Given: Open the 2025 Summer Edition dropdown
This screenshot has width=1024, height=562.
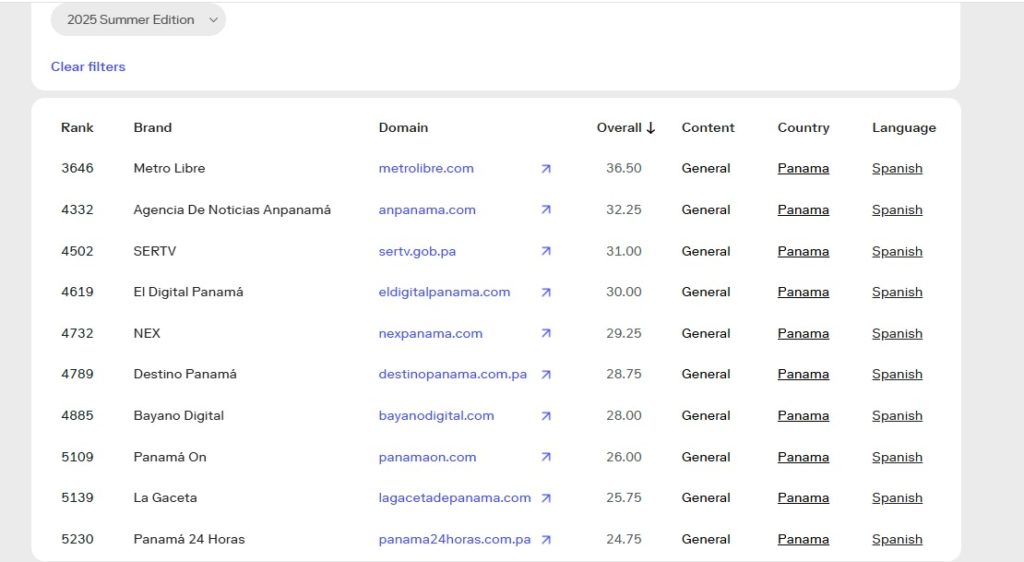Looking at the screenshot, I should [x=138, y=20].
